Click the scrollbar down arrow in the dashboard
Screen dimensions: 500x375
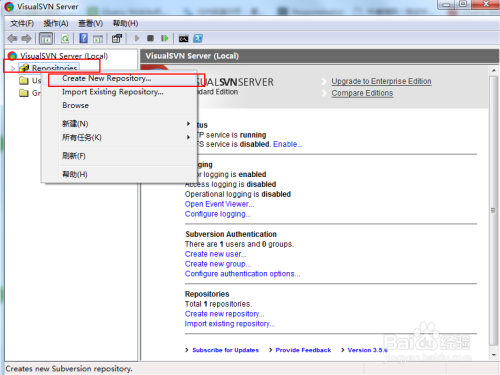[x=493, y=355]
